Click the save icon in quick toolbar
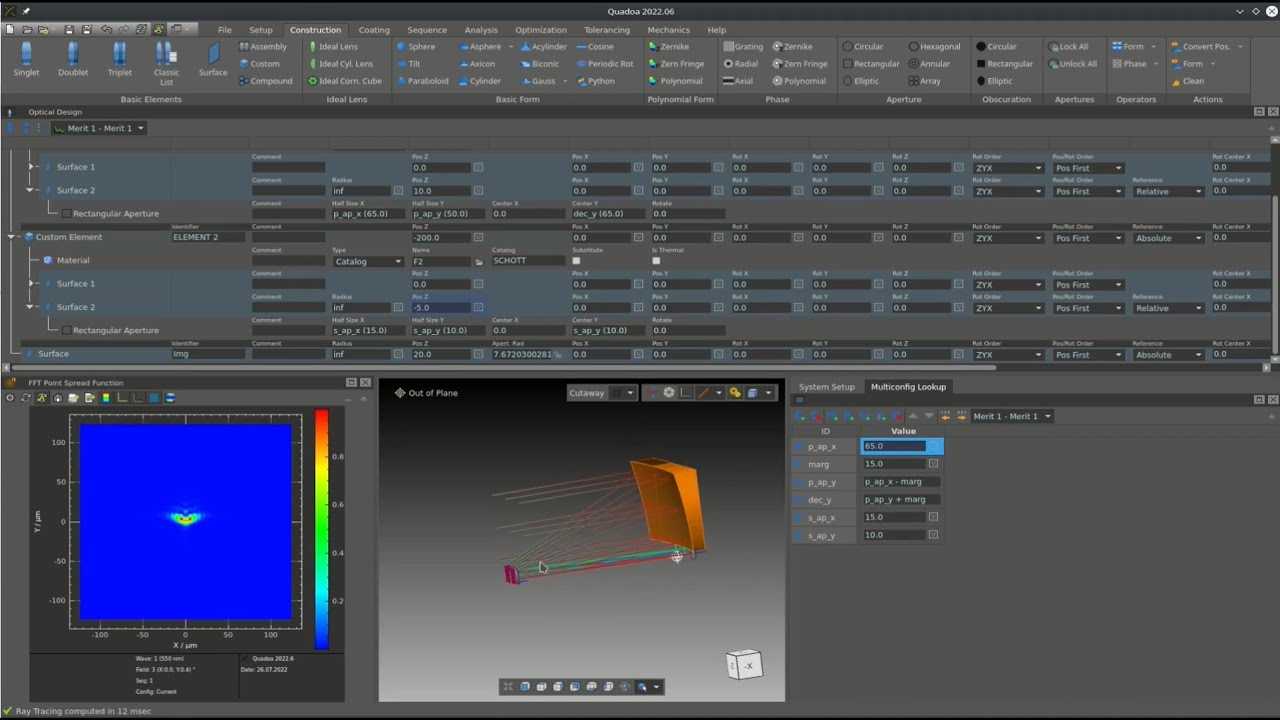 [71, 30]
